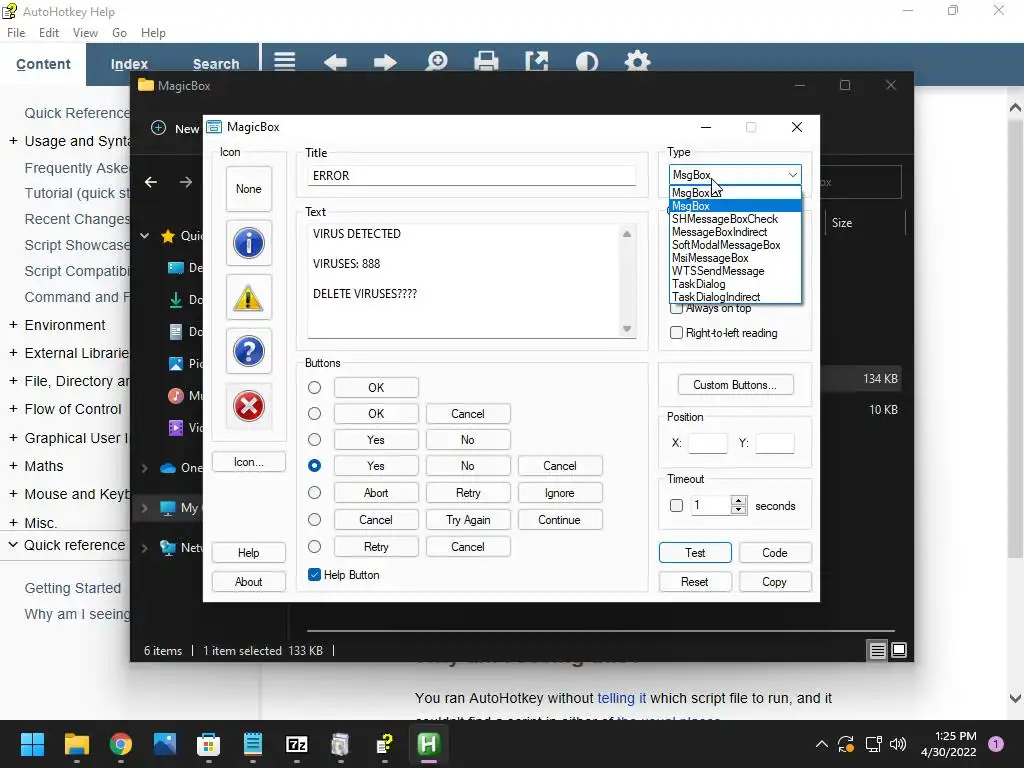Click the Position X input field

pos(708,443)
